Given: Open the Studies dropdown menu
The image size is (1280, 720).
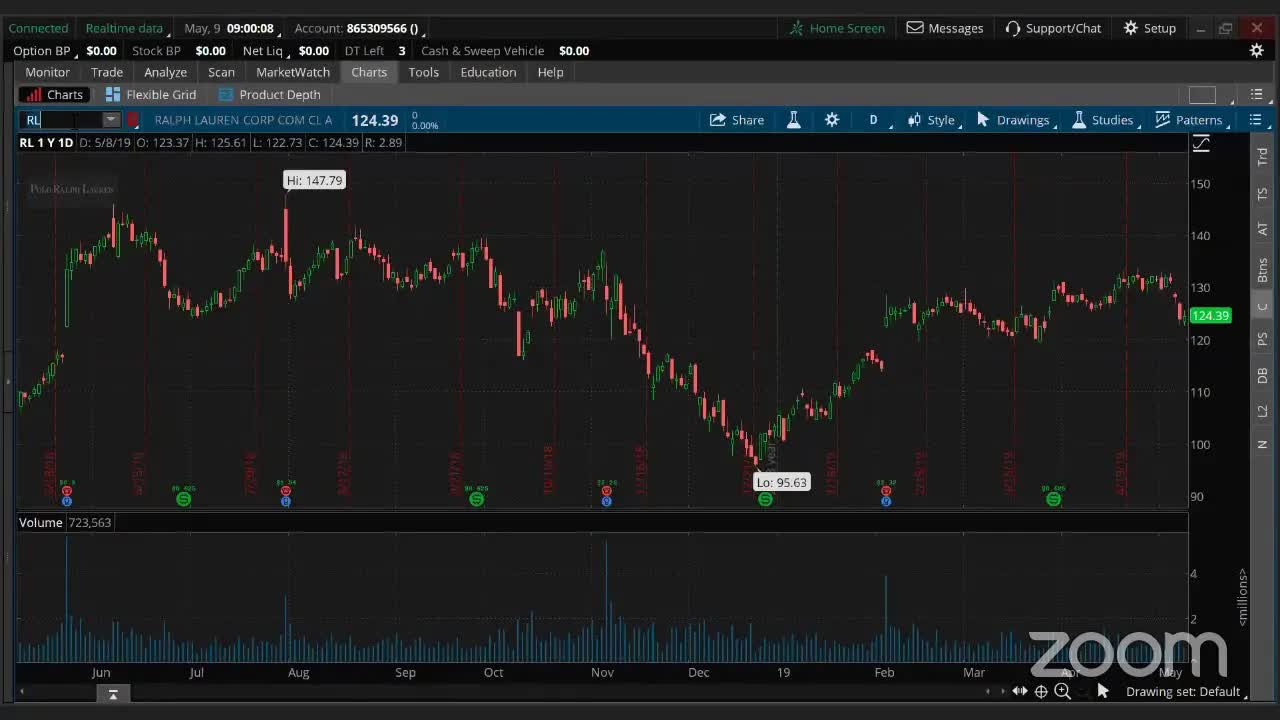Looking at the screenshot, I should pos(1103,120).
